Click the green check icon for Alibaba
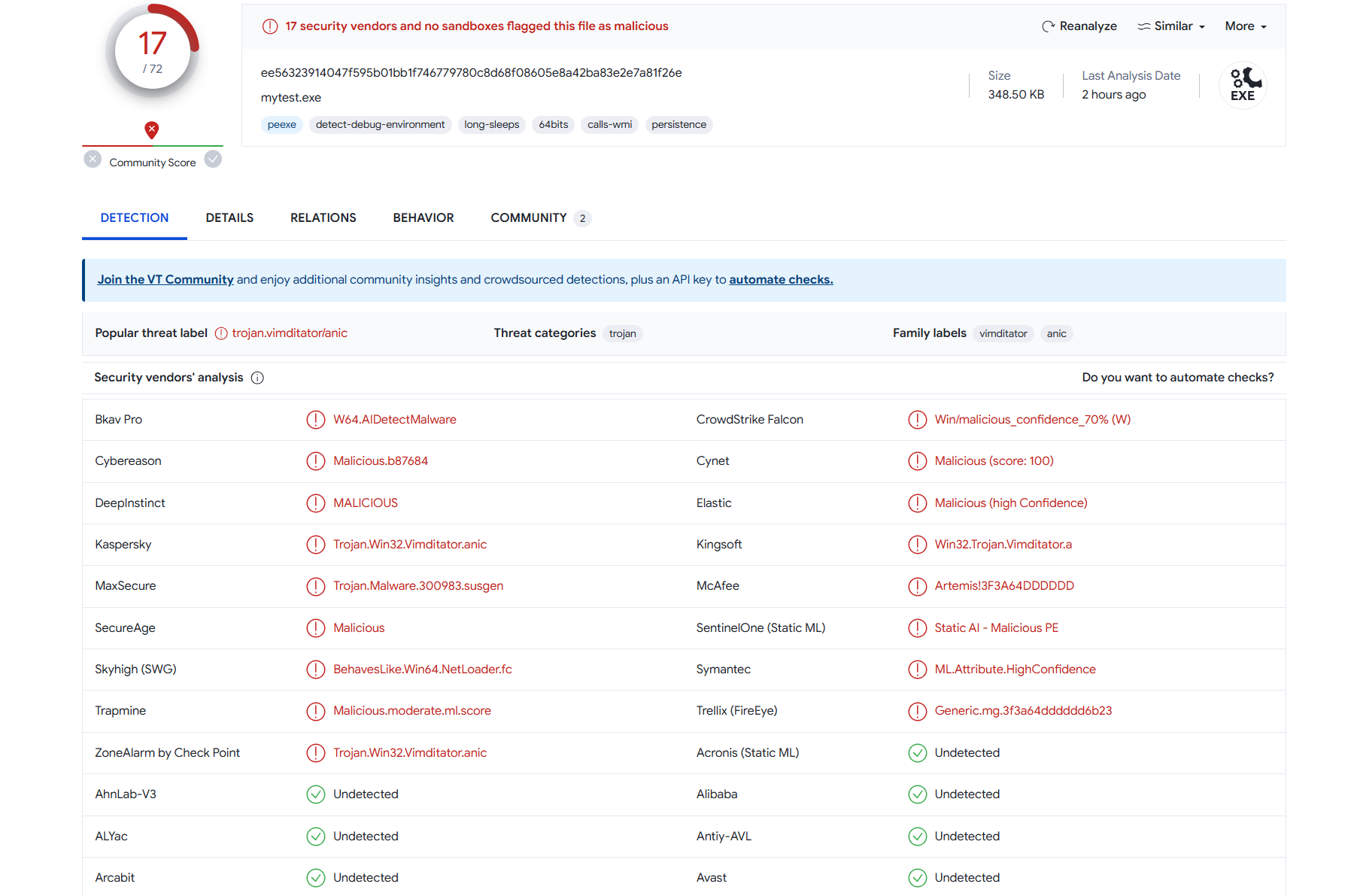Image resolution: width=1351 pixels, height=896 pixels. (x=918, y=794)
